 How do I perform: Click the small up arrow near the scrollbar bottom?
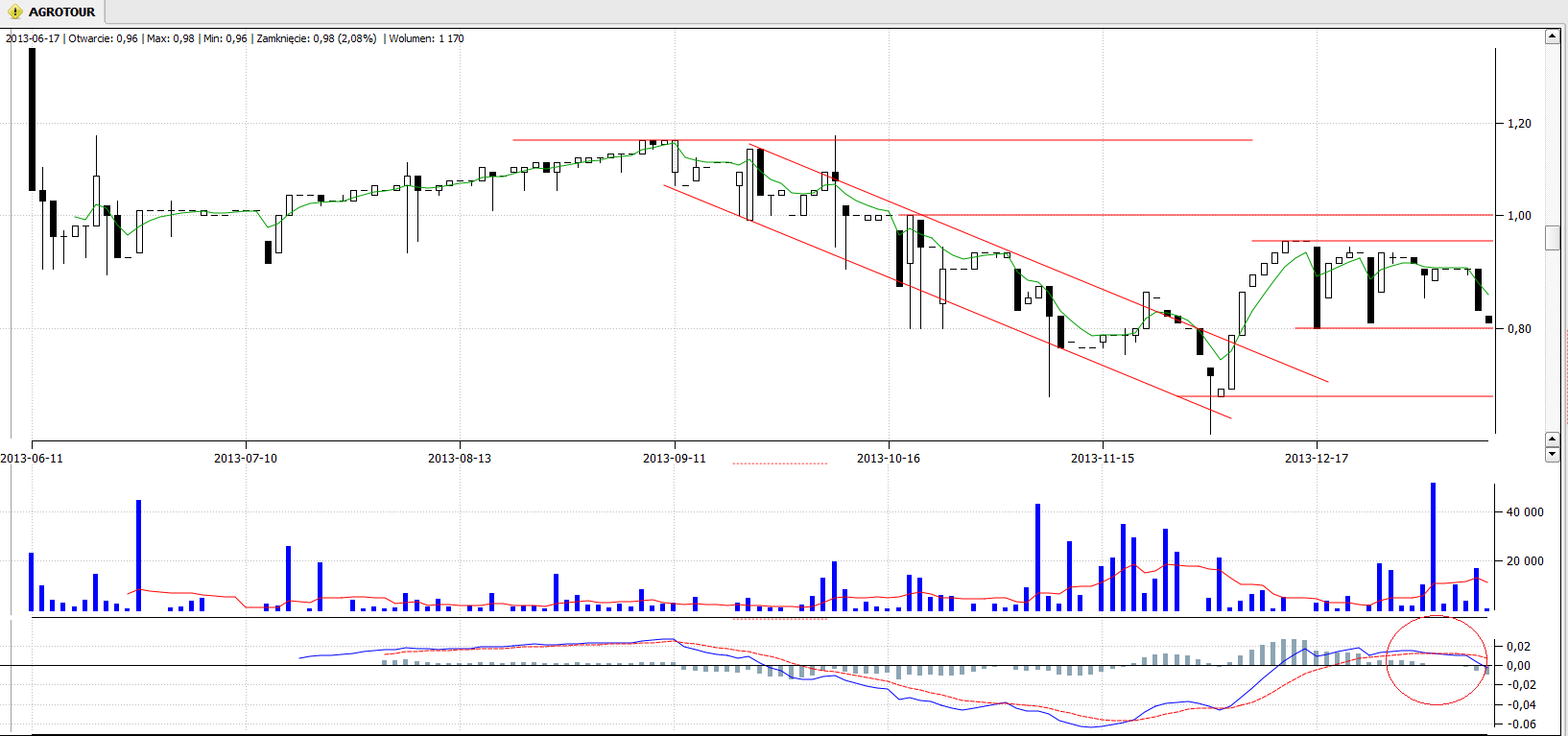(1552, 439)
